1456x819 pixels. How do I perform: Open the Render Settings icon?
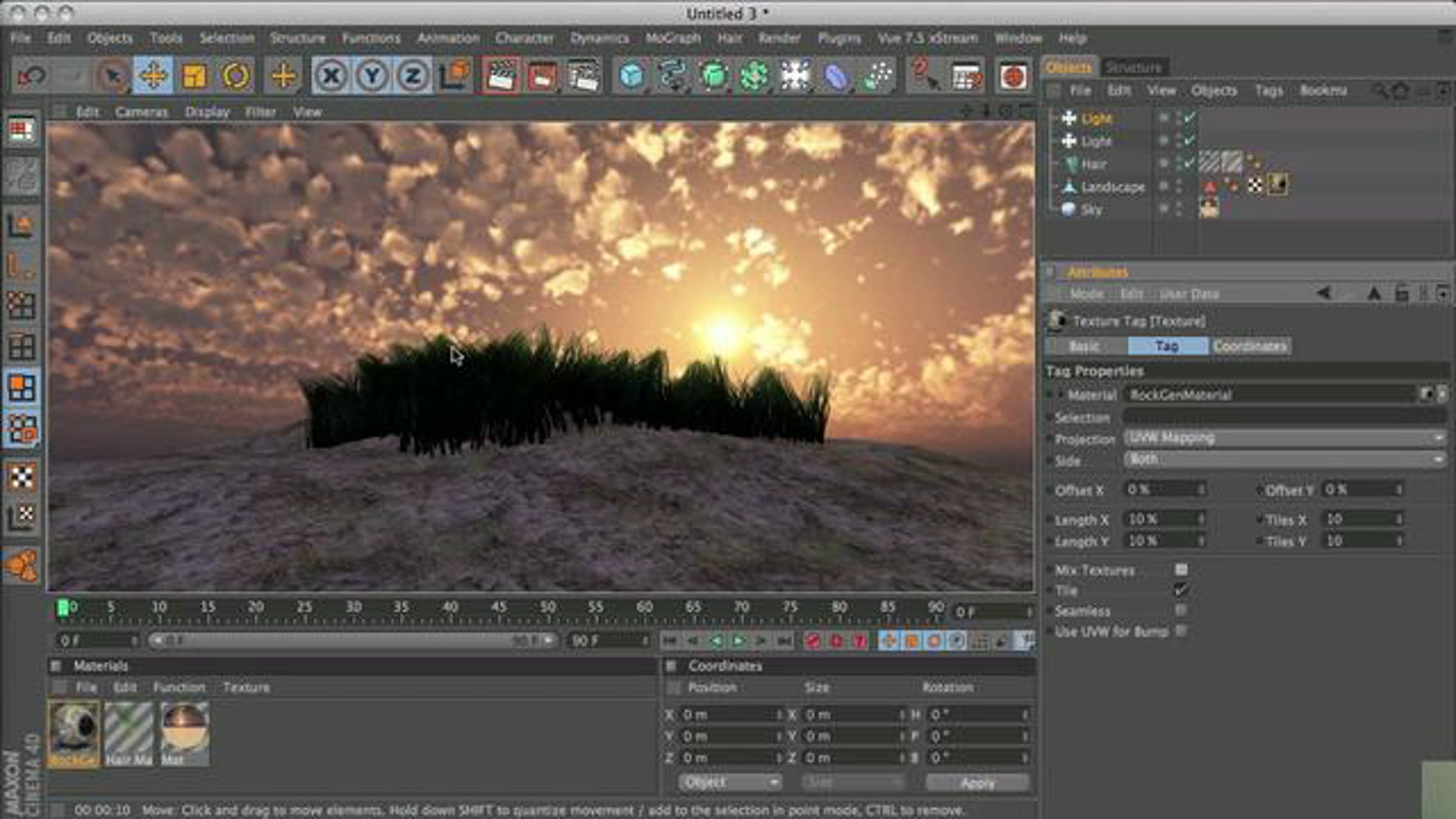click(x=583, y=76)
